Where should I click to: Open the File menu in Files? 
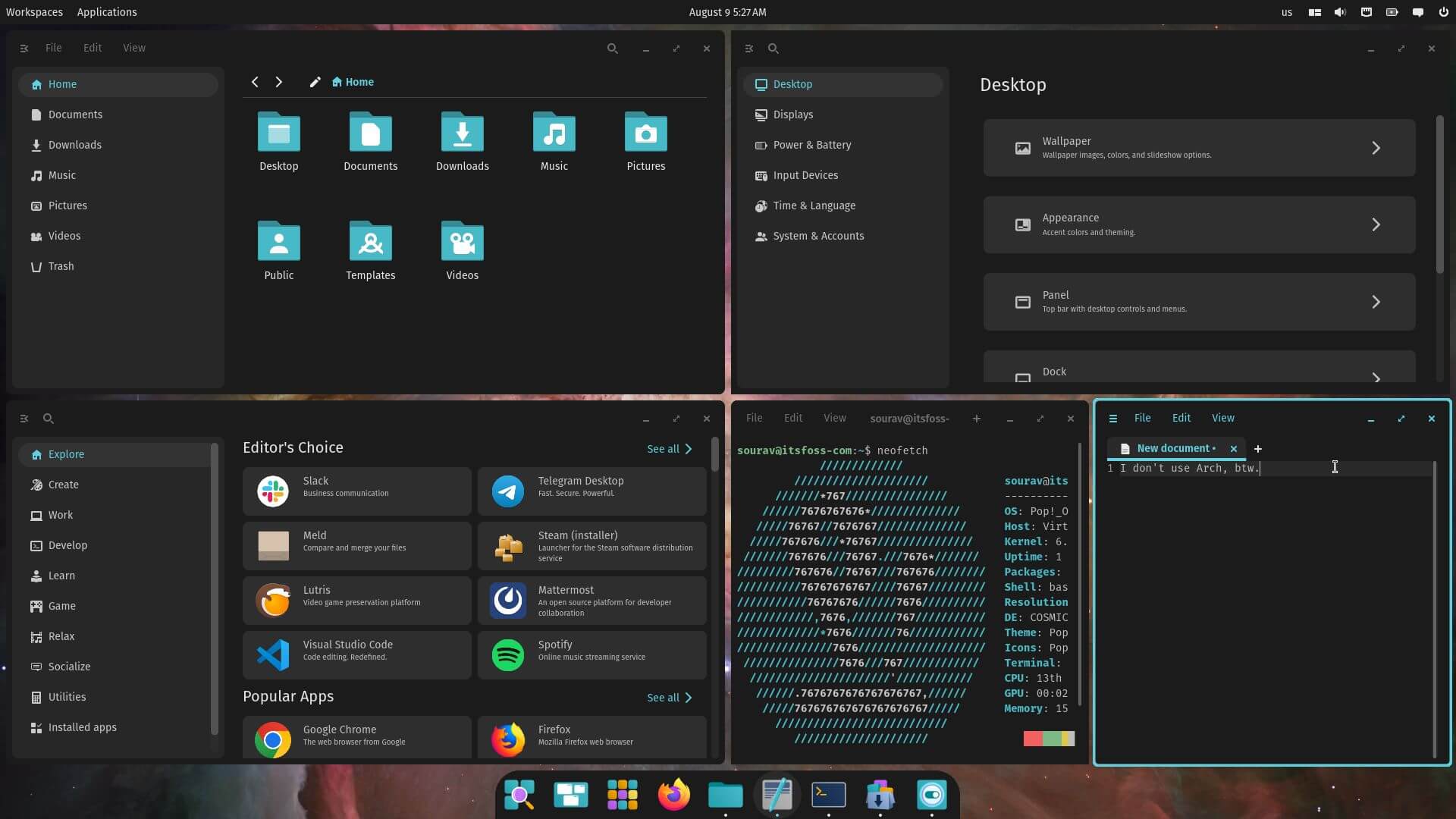click(53, 48)
